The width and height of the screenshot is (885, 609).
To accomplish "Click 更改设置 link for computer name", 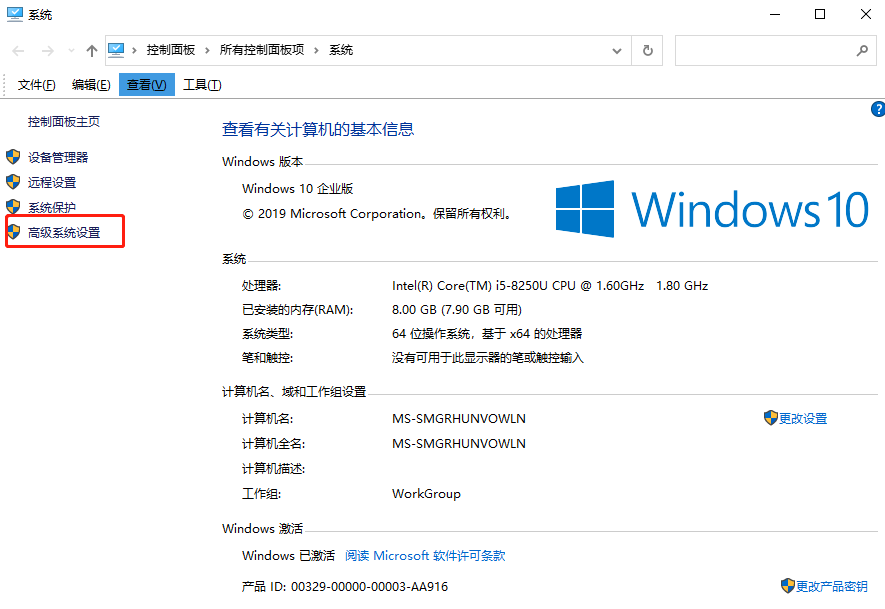I will pos(803,419).
